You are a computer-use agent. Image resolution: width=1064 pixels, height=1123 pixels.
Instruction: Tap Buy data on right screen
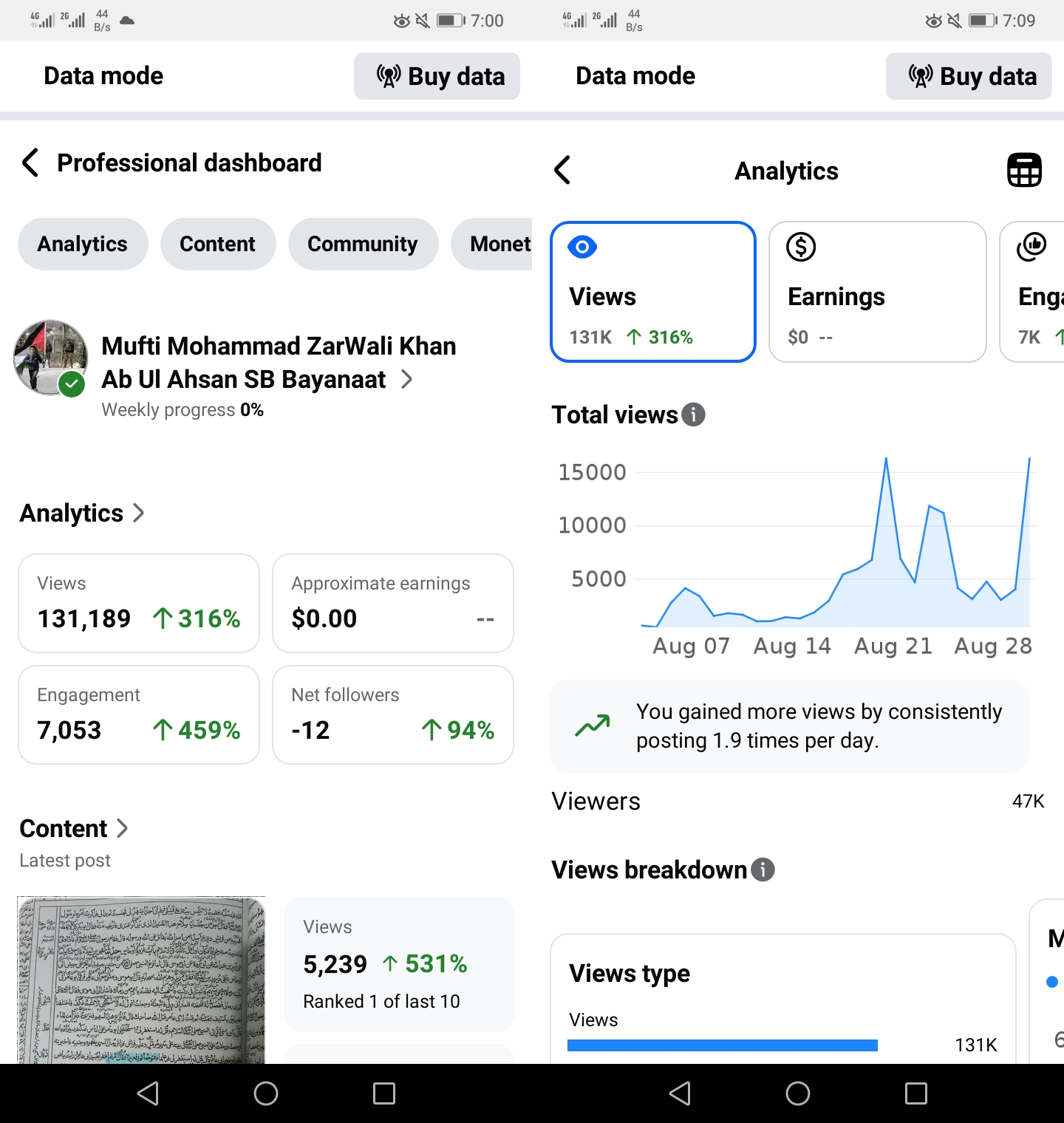tap(969, 76)
